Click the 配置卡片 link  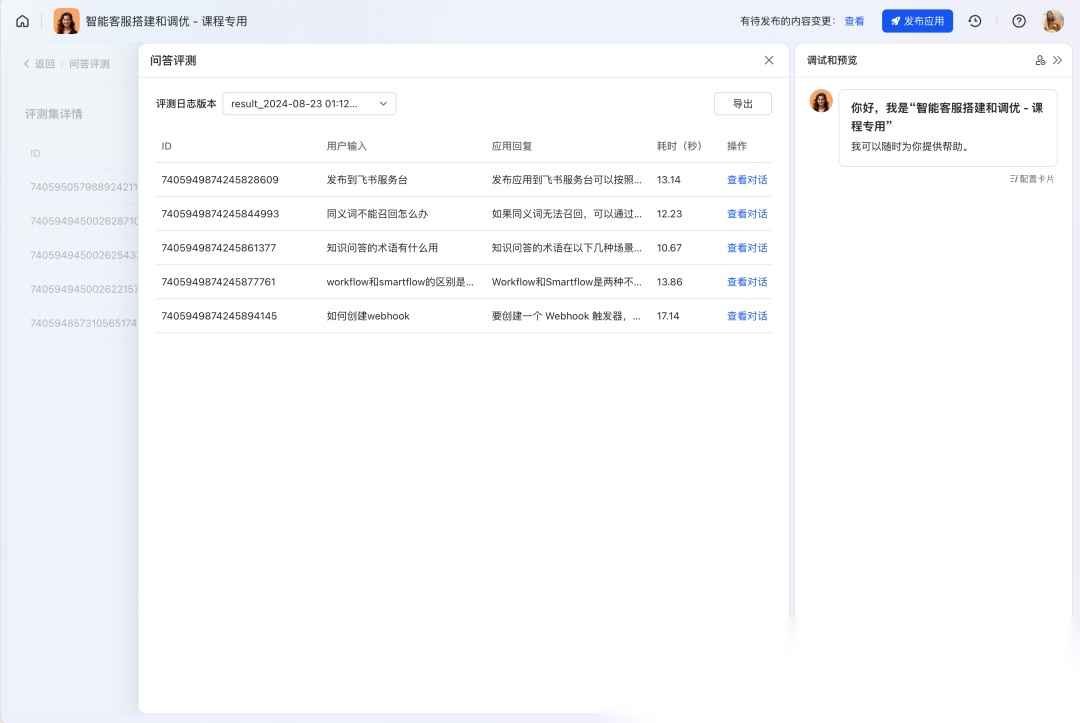point(1032,179)
